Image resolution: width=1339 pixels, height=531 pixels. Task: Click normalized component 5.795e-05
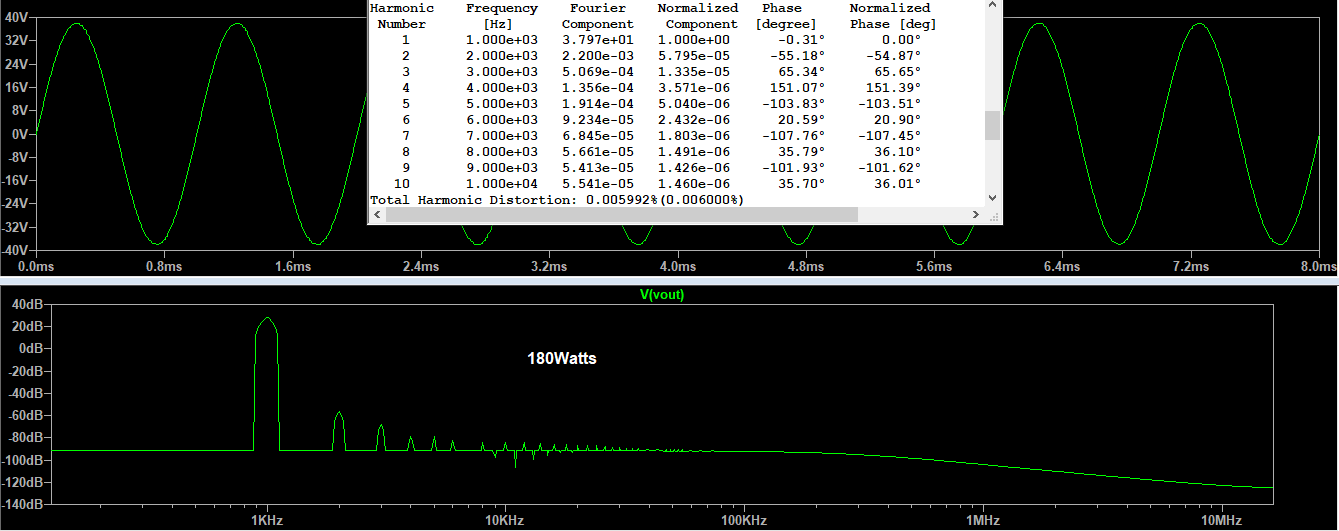pos(693,56)
